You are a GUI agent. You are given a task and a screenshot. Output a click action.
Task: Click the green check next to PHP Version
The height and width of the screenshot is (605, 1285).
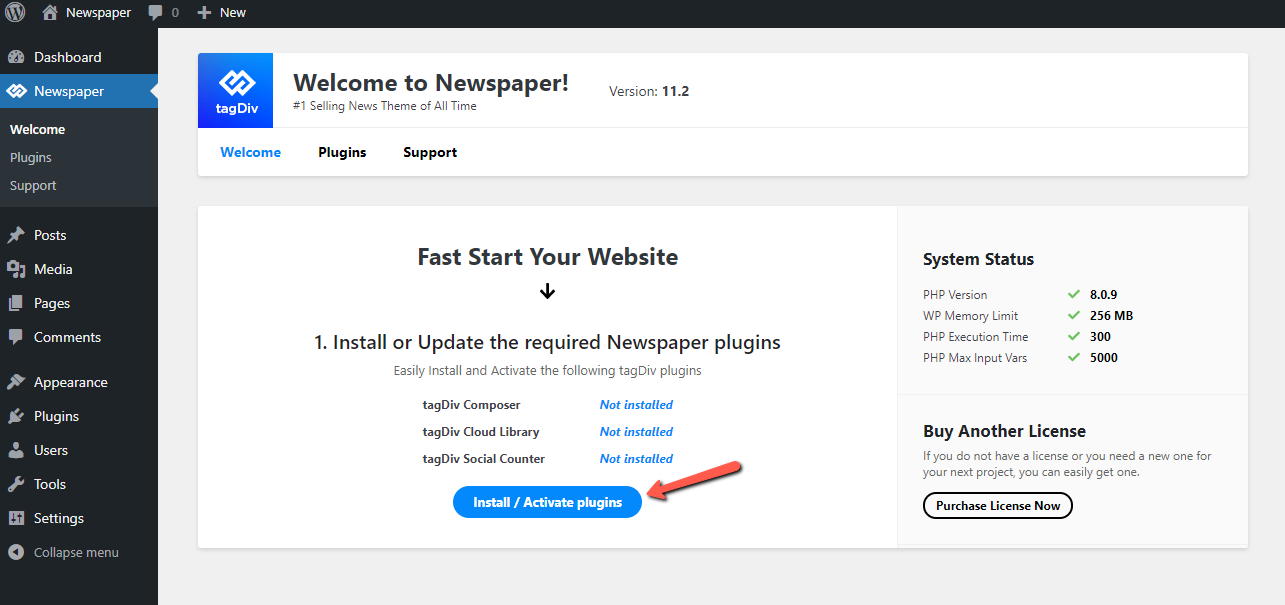click(x=1073, y=295)
